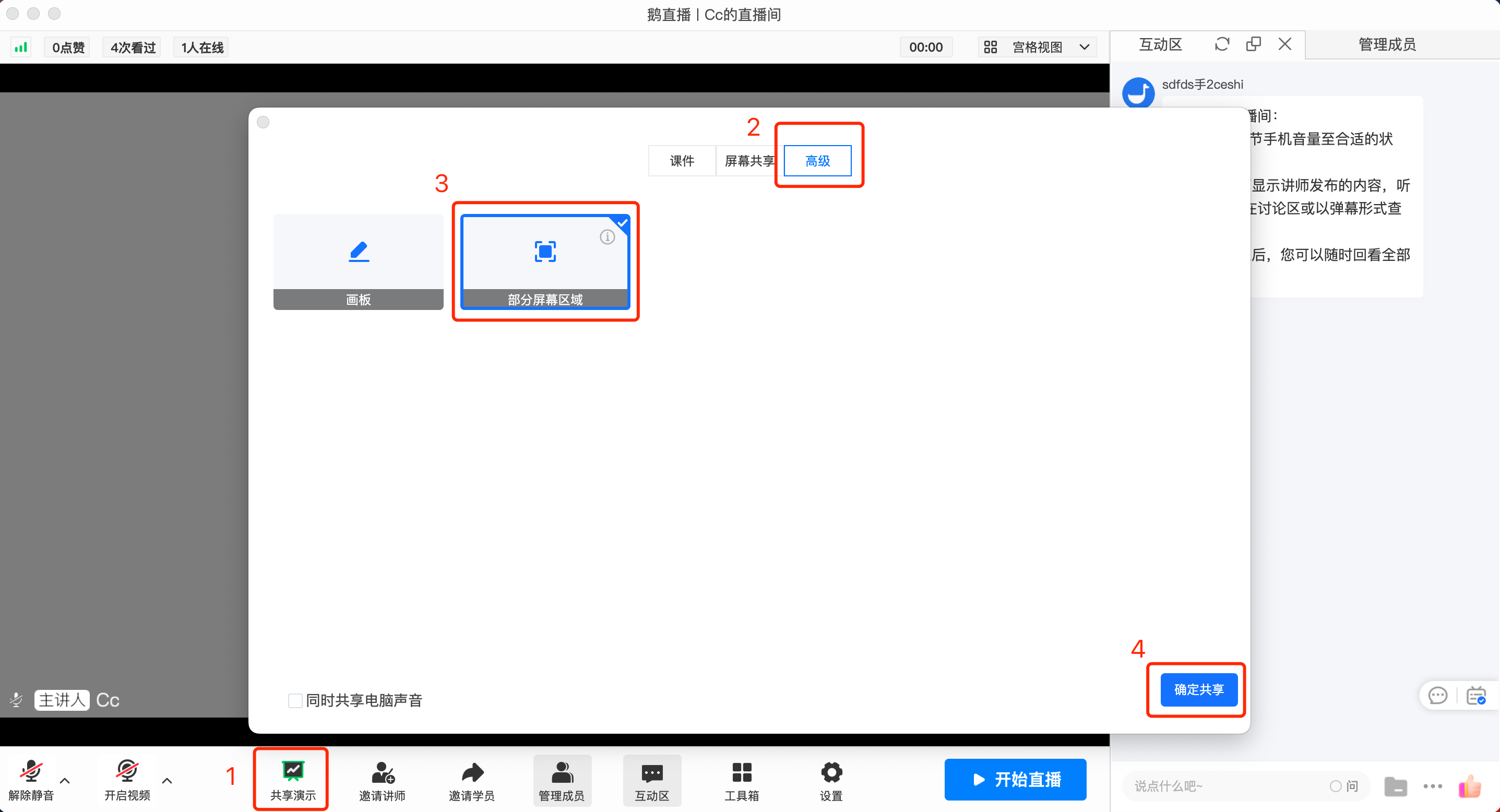Close the interaction panel

pos(1284,44)
